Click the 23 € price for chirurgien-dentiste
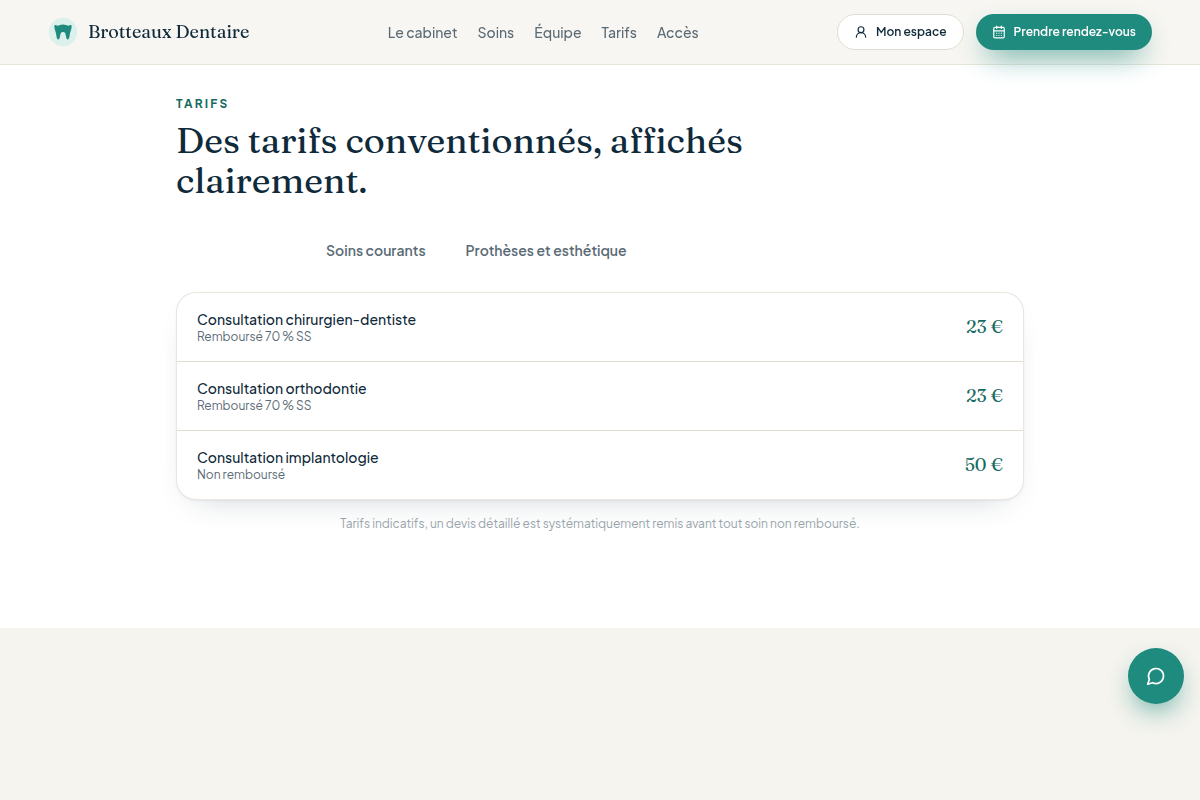The width and height of the screenshot is (1200, 800). click(984, 326)
